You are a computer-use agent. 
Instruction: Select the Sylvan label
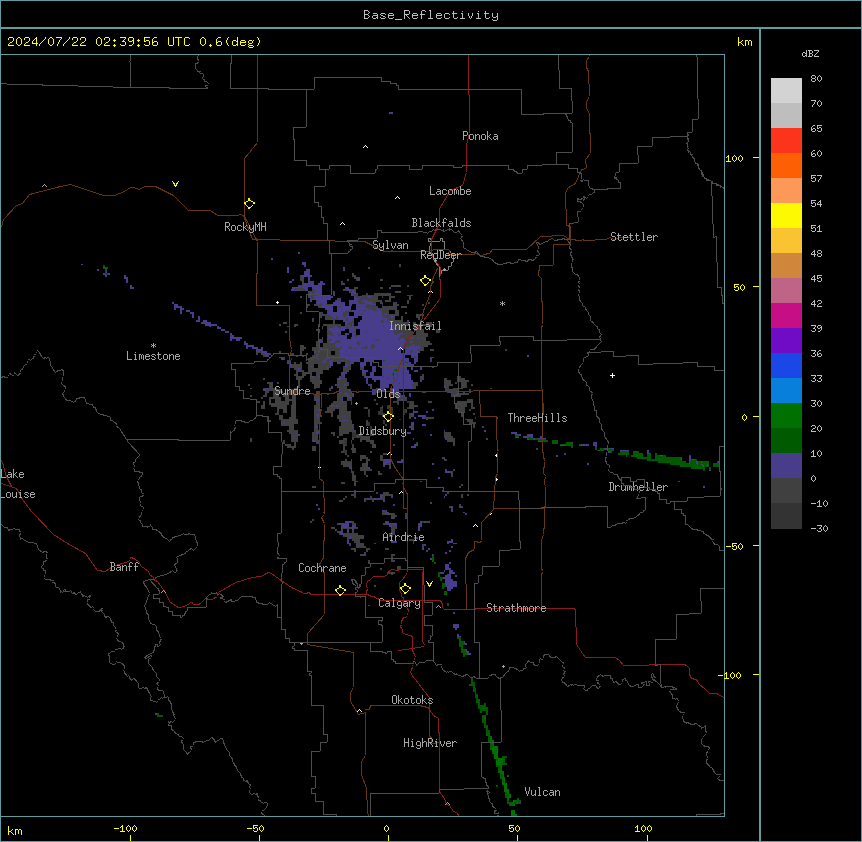390,245
